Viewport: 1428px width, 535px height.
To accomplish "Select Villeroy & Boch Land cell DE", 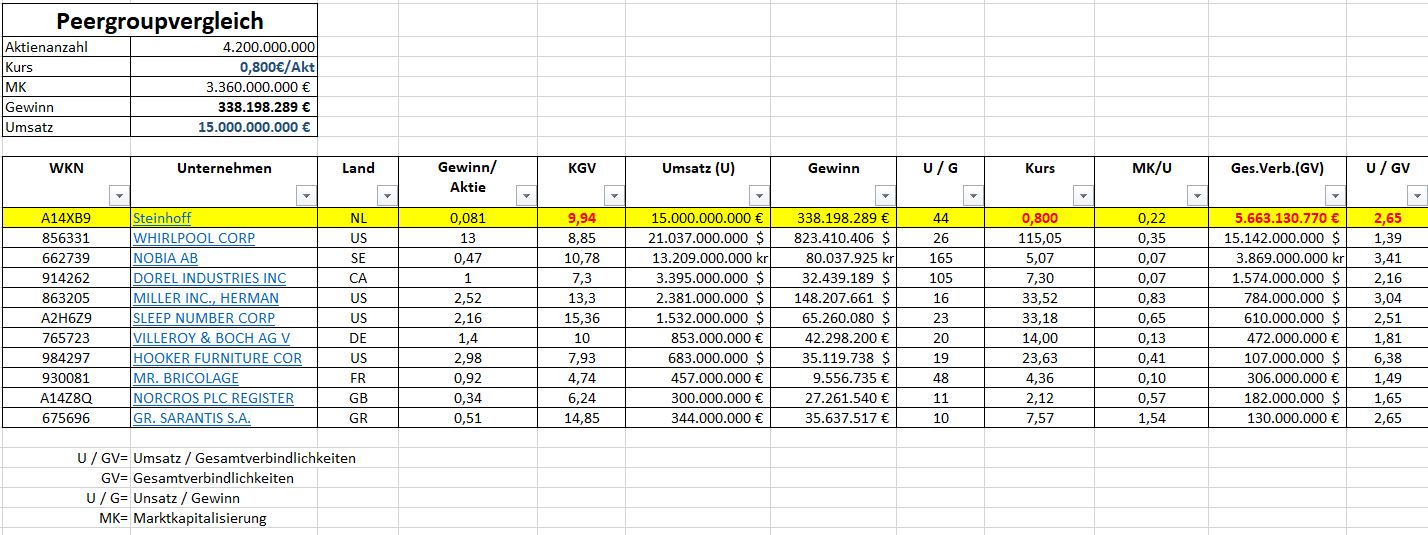I will 358,338.
